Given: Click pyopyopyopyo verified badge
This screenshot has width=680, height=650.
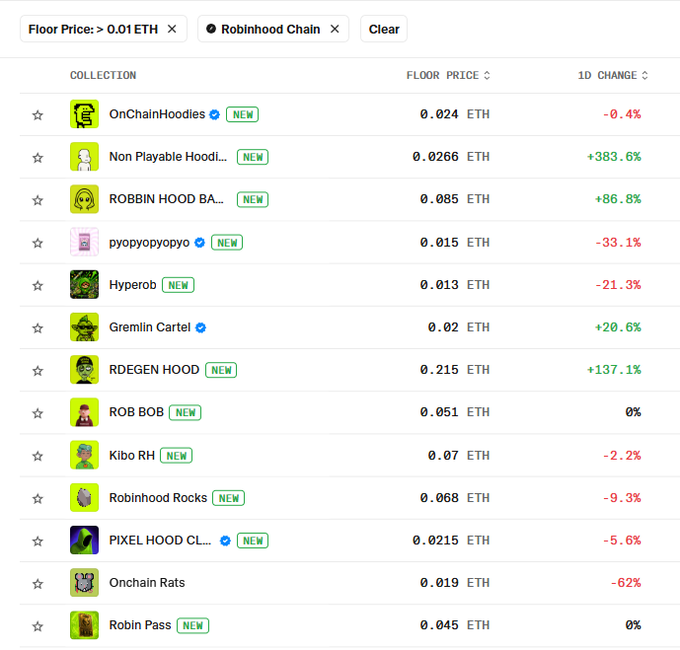Looking at the screenshot, I should pos(199,242).
